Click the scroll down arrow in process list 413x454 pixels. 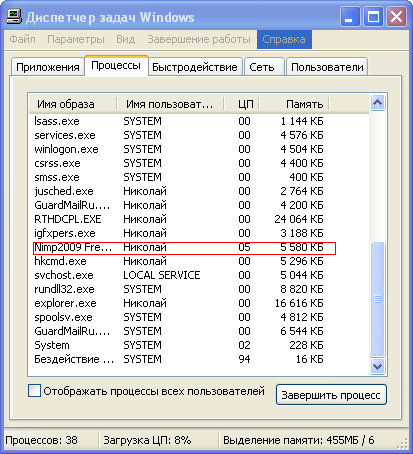[x=377, y=367]
